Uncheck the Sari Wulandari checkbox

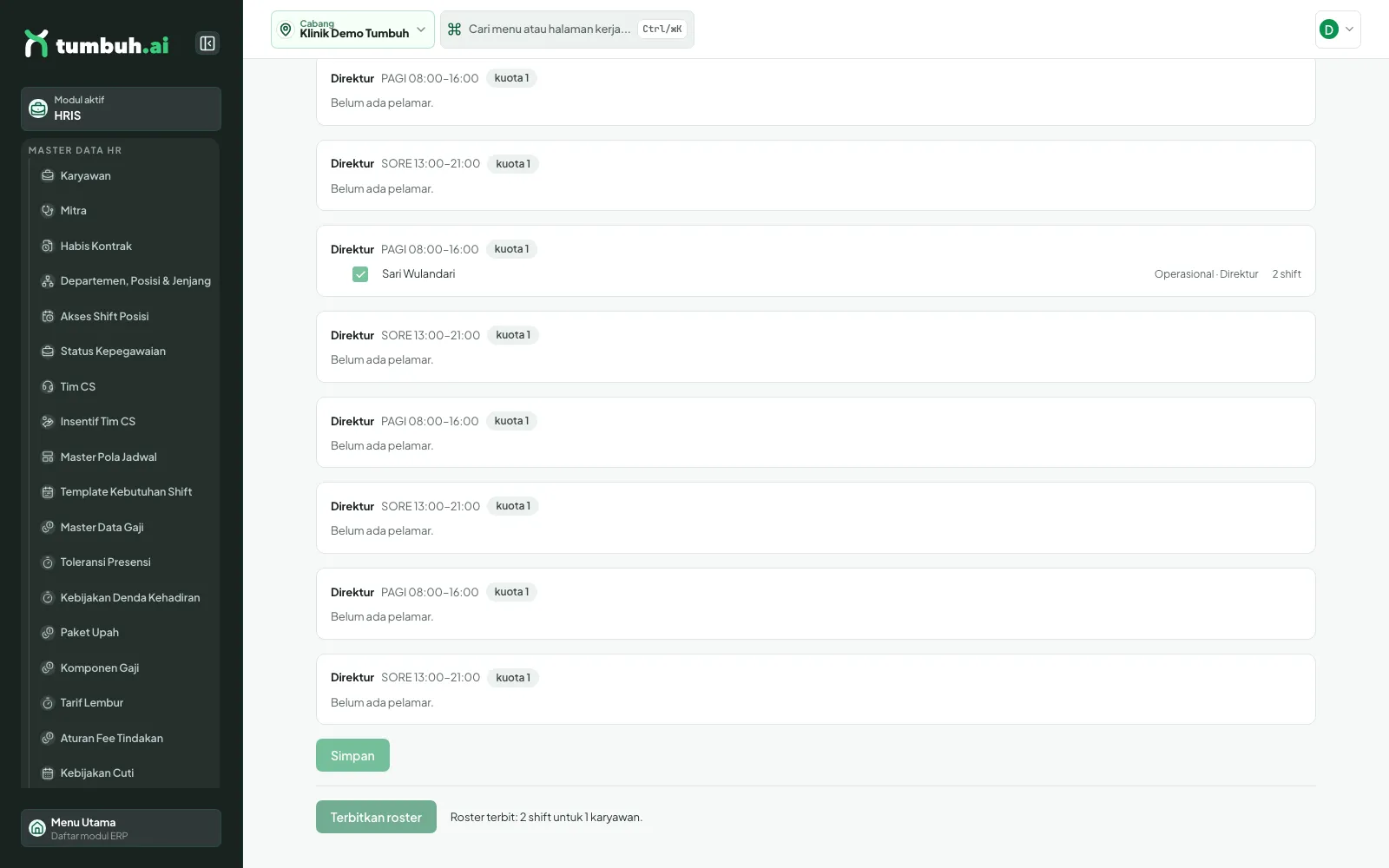(x=360, y=274)
